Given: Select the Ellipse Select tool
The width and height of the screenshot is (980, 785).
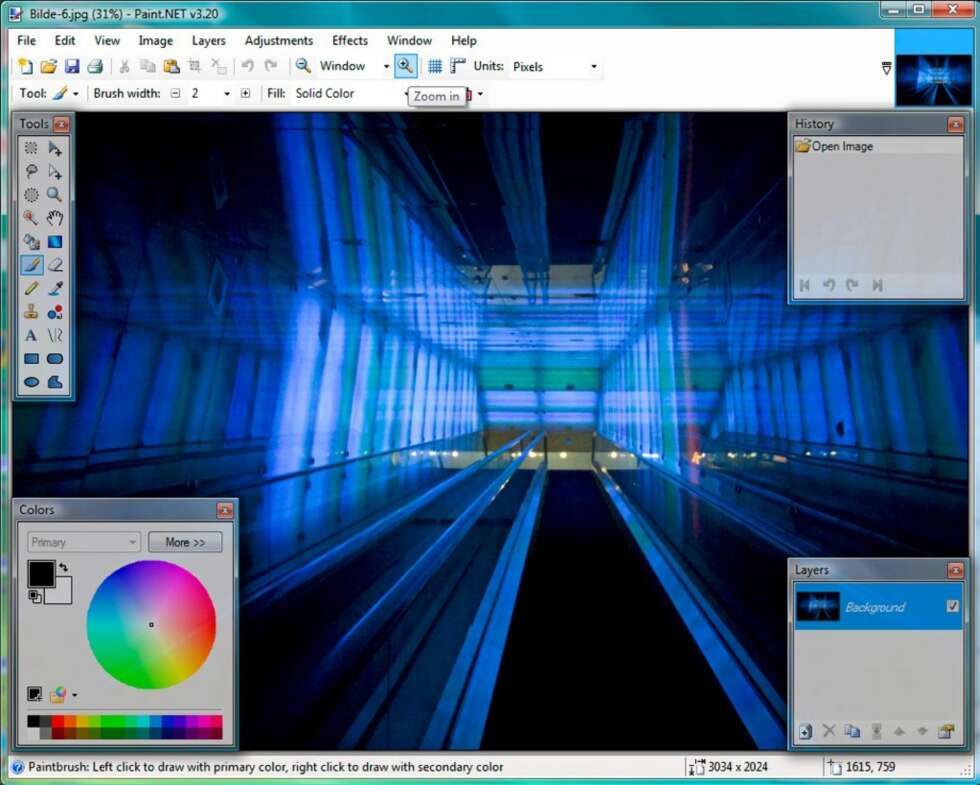Looking at the screenshot, I should [31, 195].
